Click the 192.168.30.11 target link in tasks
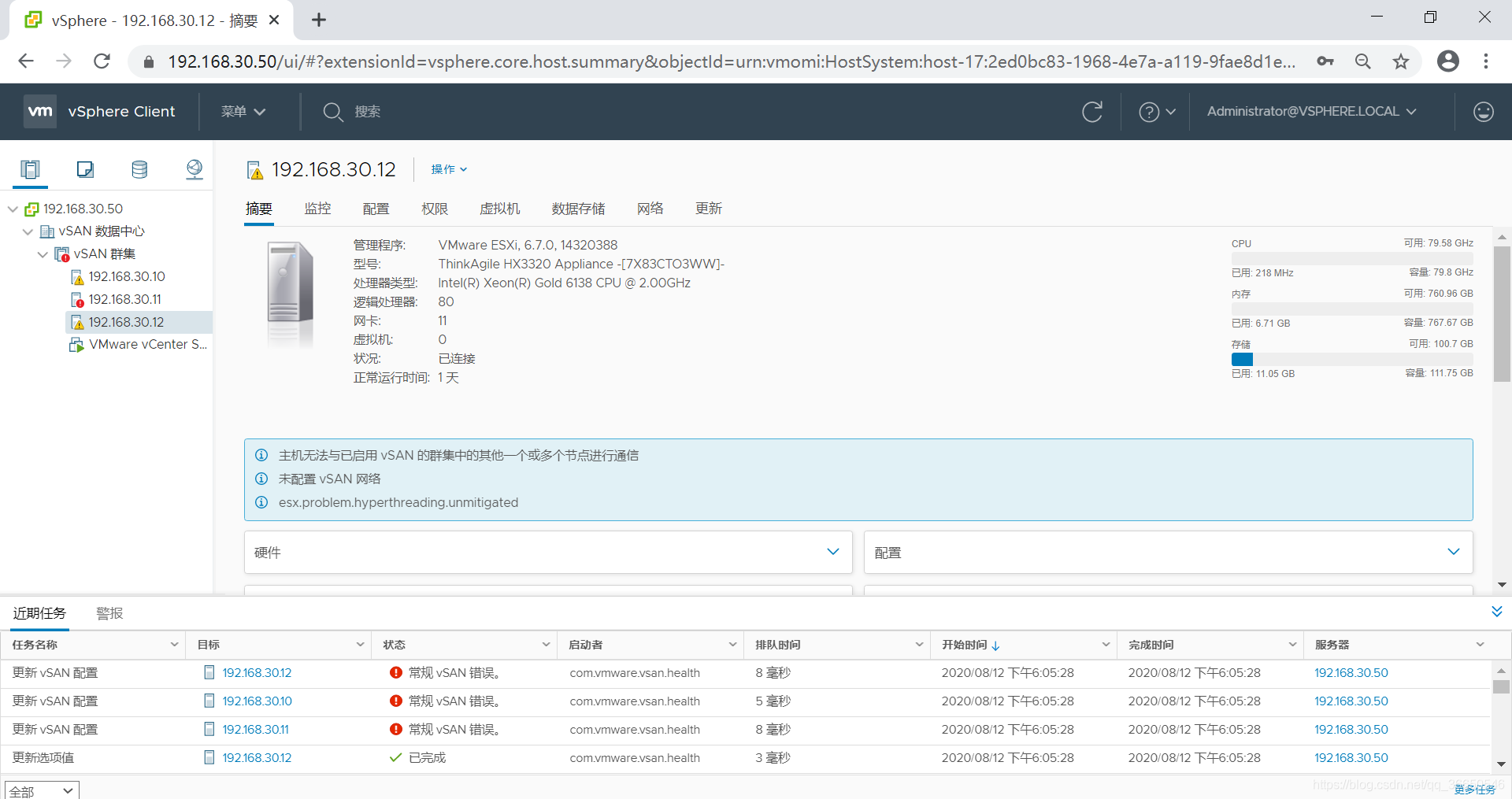The height and width of the screenshot is (799, 1512). click(x=256, y=729)
